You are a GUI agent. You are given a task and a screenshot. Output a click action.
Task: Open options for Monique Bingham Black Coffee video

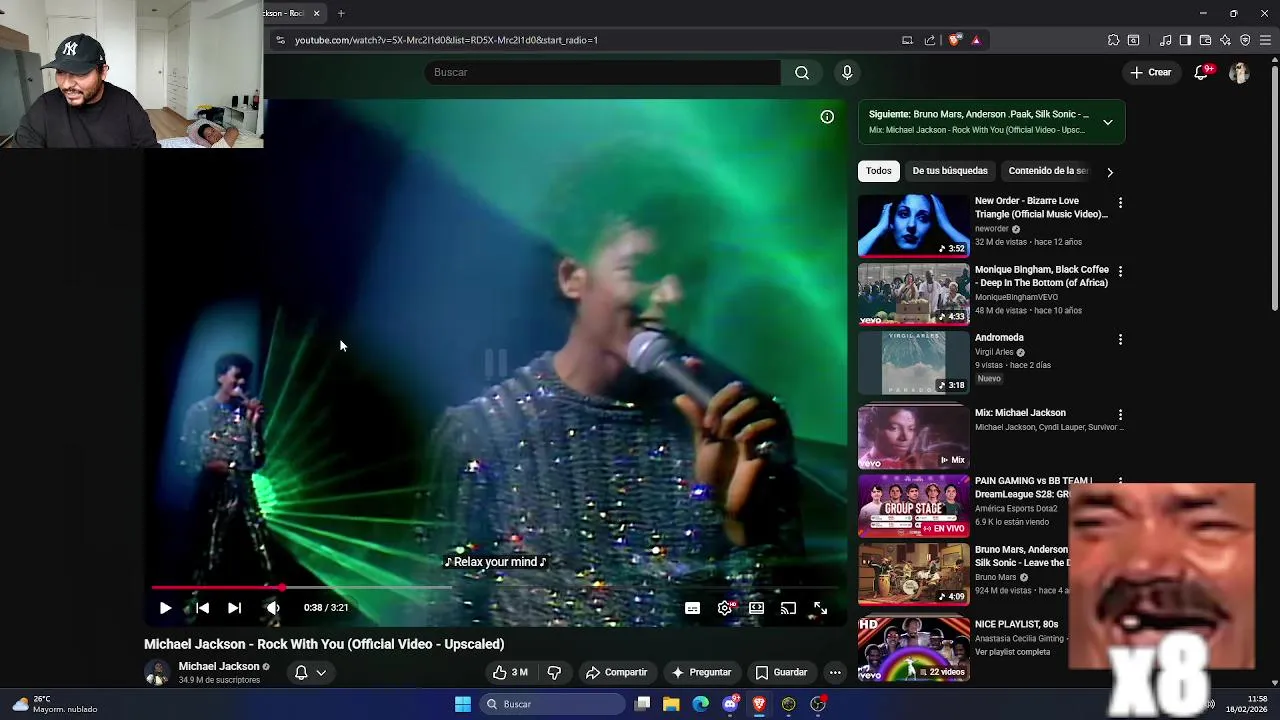pos(1120,272)
